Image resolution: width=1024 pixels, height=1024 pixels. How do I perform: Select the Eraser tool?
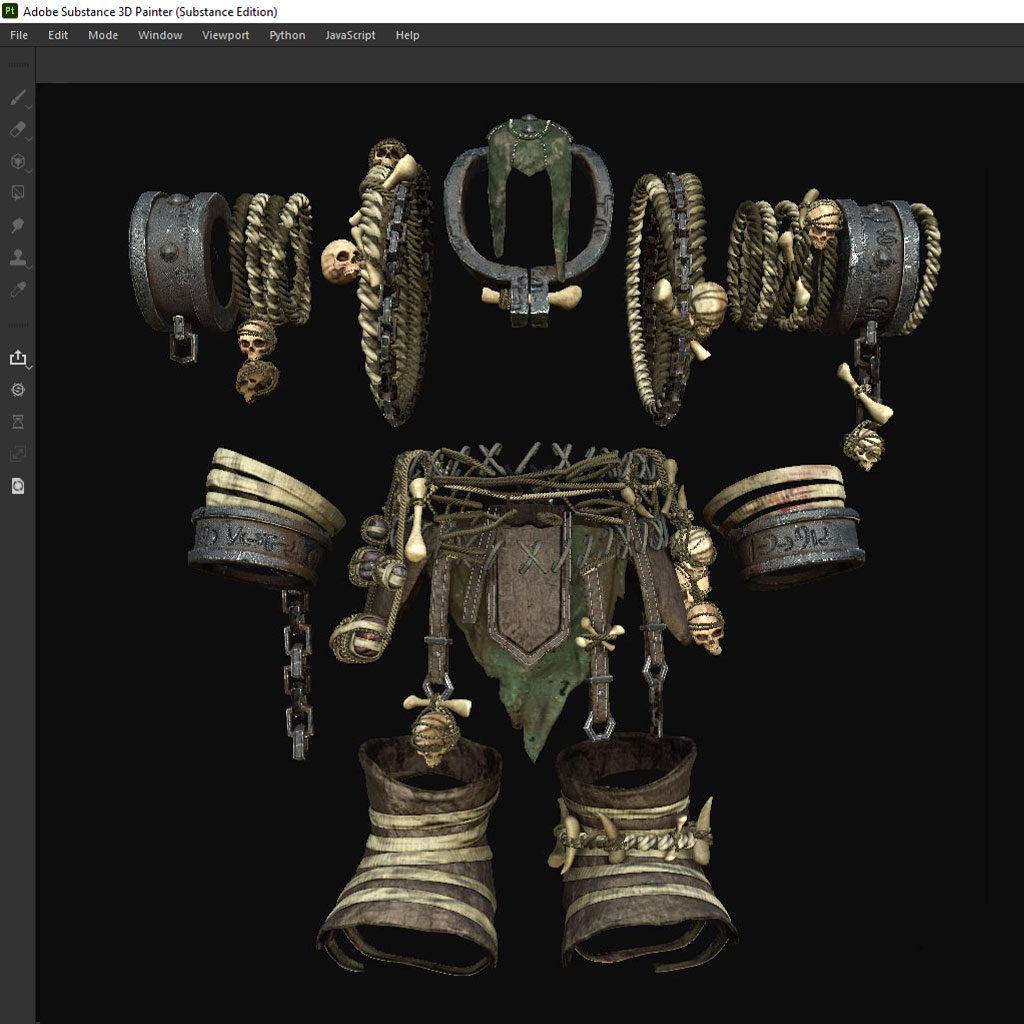click(17, 130)
